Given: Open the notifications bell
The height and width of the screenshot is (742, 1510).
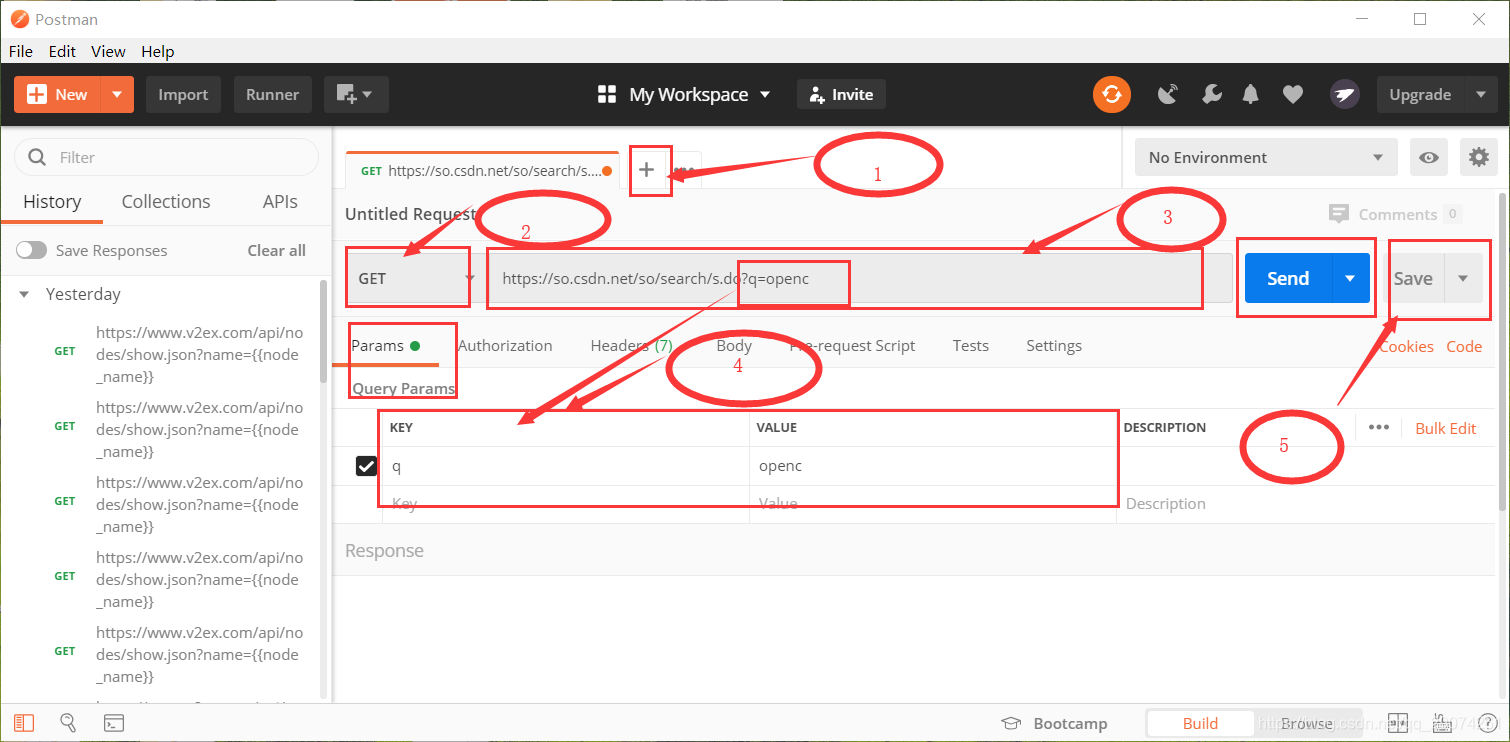Looking at the screenshot, I should click(1251, 95).
